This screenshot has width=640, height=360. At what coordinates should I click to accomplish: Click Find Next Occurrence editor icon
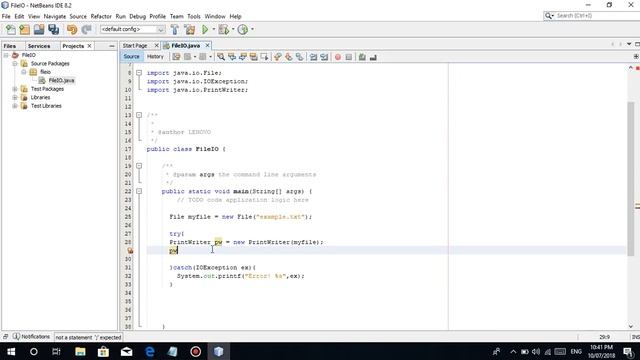click(x=243, y=57)
